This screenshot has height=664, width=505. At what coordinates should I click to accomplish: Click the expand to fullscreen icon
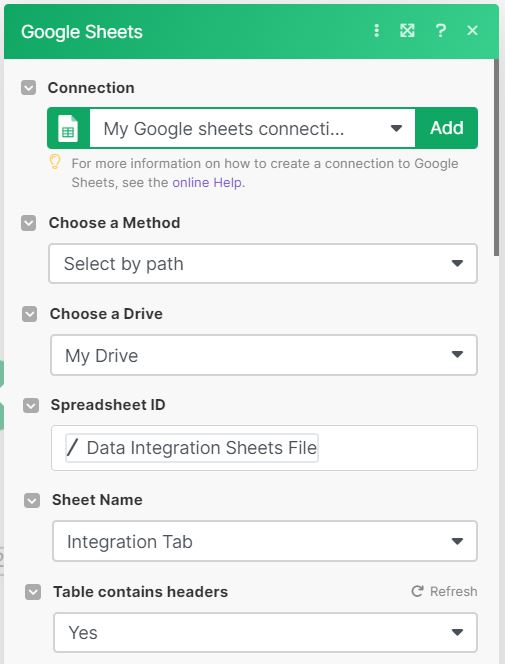(x=407, y=30)
